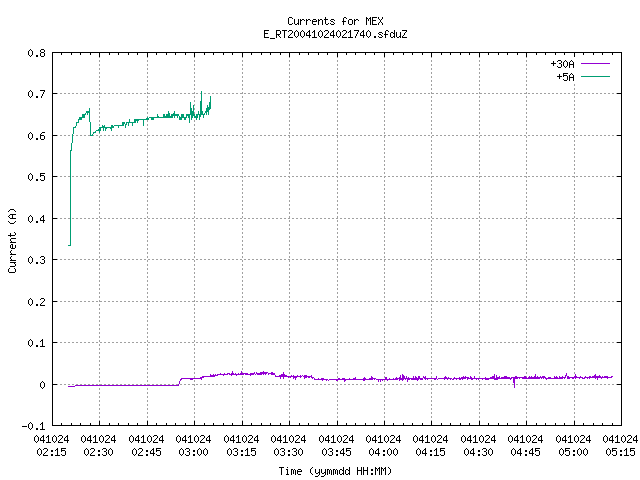The image size is (640, 480).
Task: Click the +5A legend label
Action: (x=565, y=77)
